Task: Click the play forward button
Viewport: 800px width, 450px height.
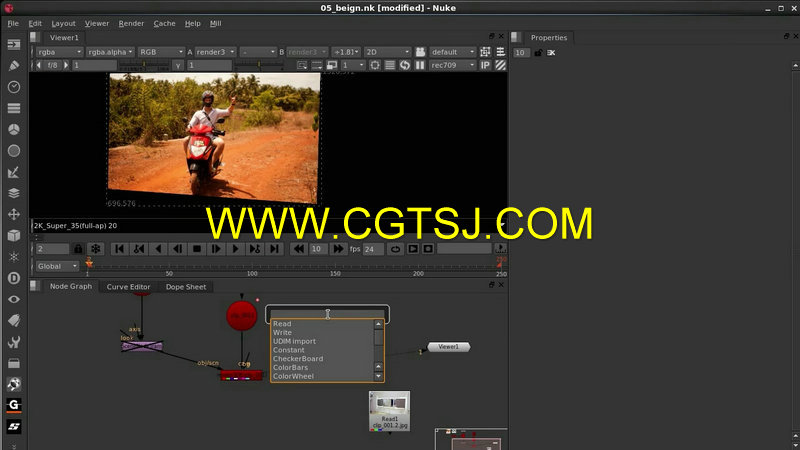Action: tap(235, 249)
